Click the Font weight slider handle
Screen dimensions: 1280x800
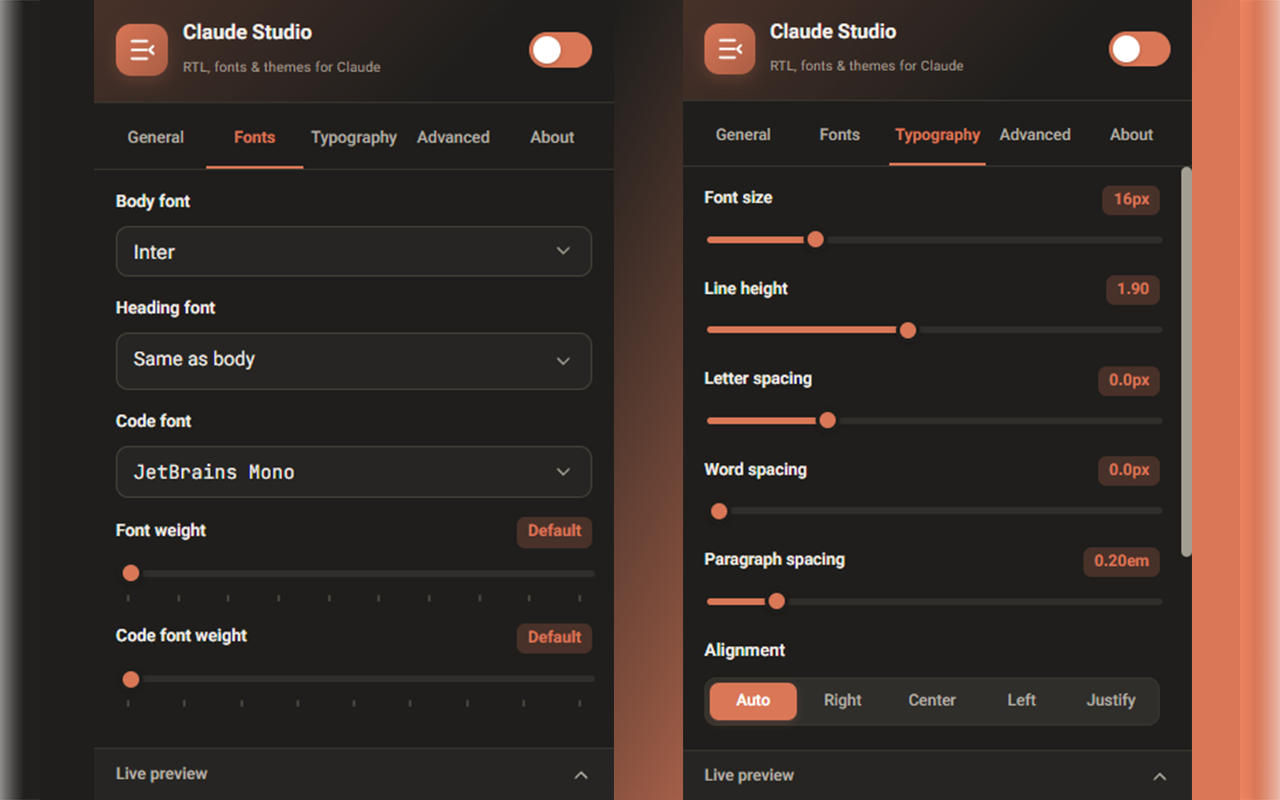tap(131, 573)
